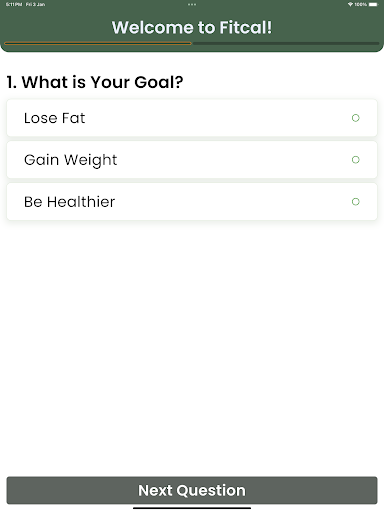Click the What is Your Goal heading
The height and width of the screenshot is (512, 384).
pos(95,82)
